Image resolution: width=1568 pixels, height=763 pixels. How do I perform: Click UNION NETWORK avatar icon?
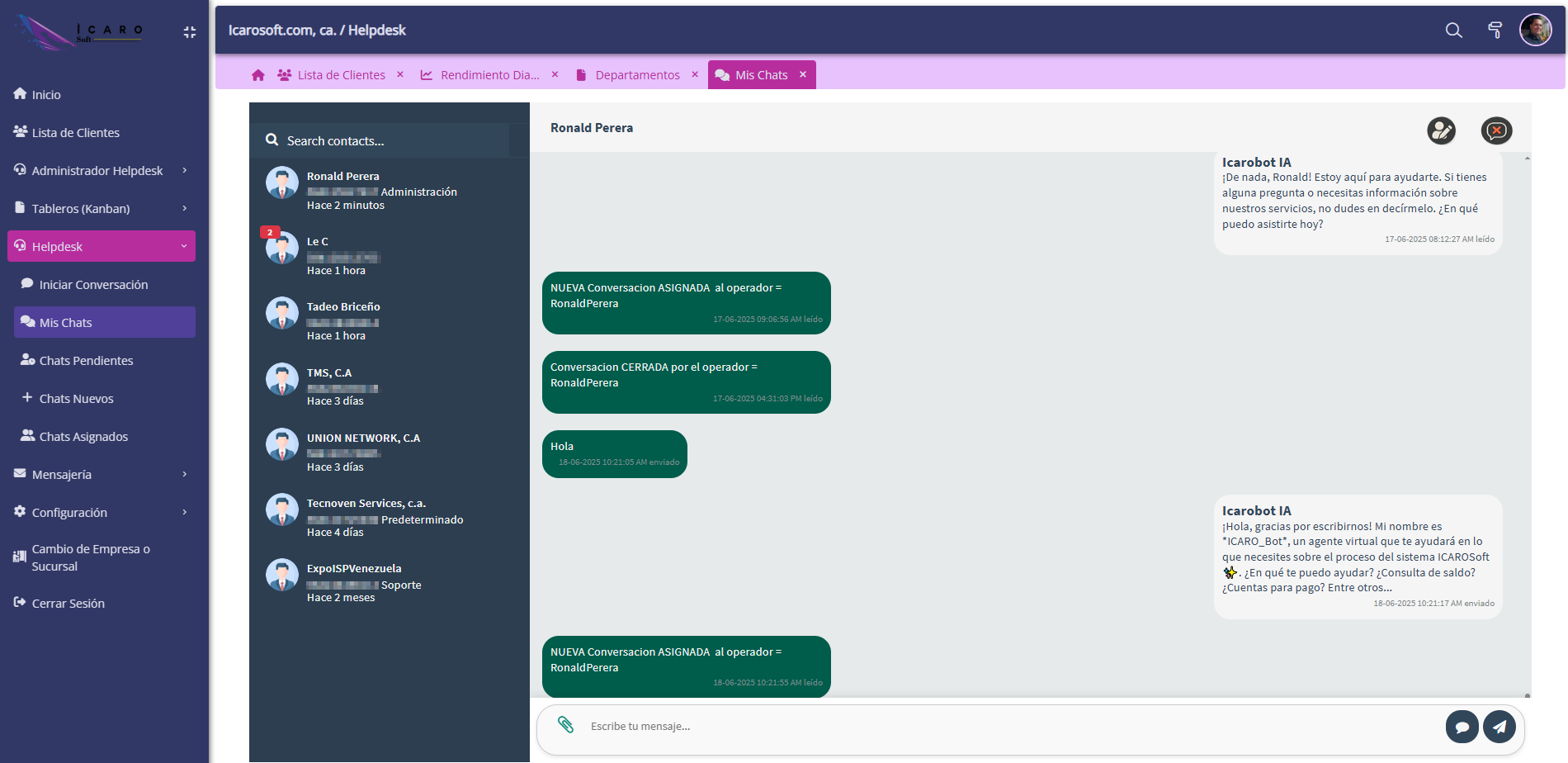[x=282, y=444]
